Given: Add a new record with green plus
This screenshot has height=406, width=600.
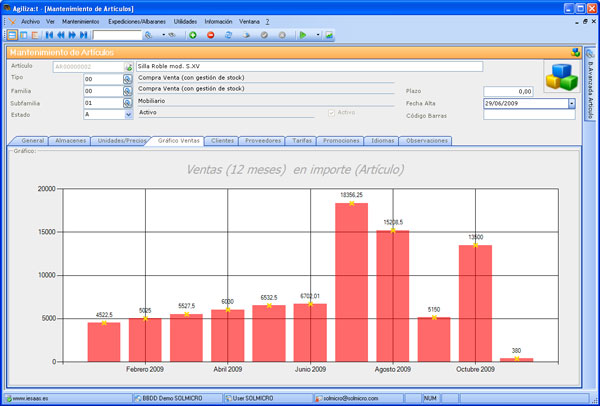Looking at the screenshot, I should tap(193, 35).
